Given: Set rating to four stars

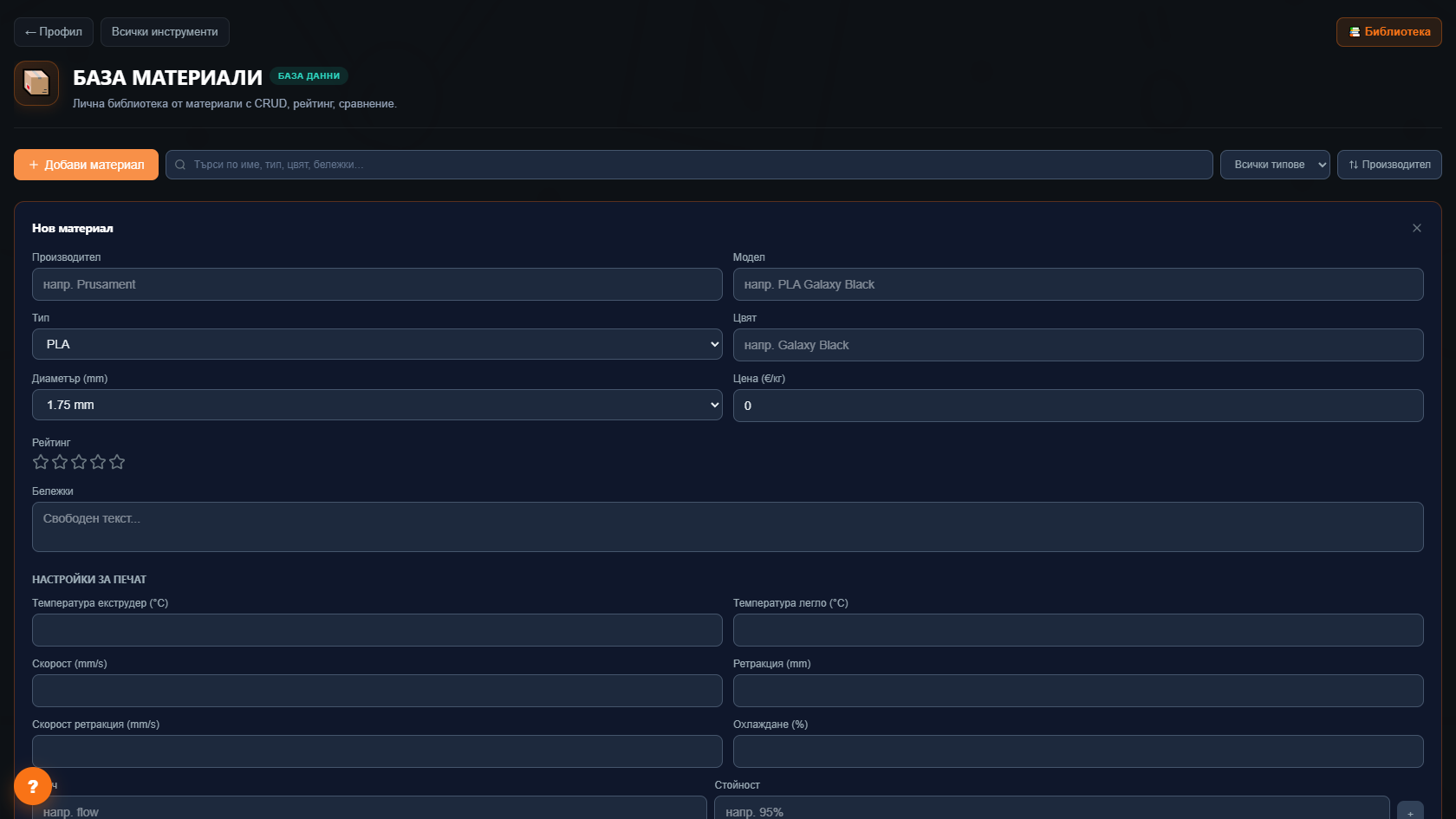Looking at the screenshot, I should click(98, 462).
